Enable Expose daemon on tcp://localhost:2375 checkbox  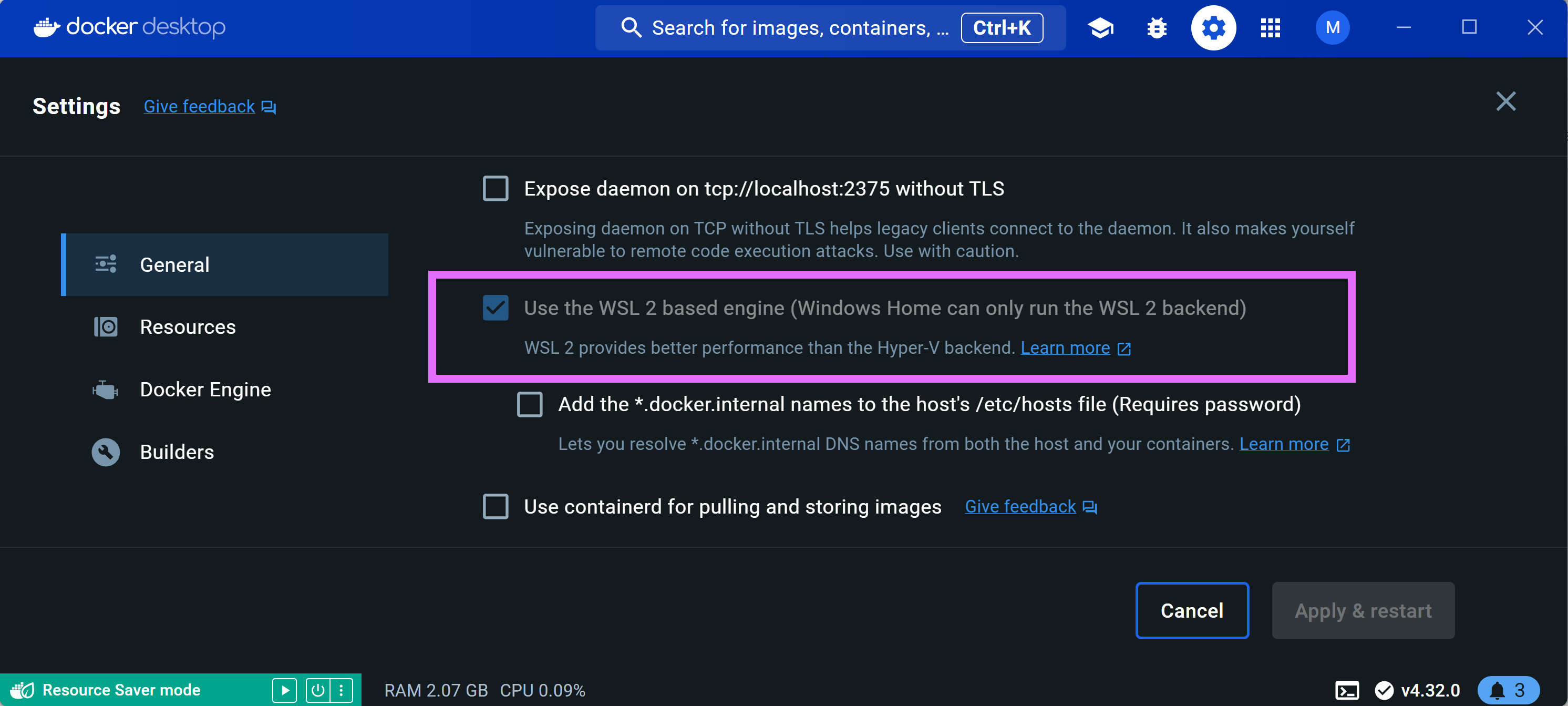pyautogui.click(x=496, y=189)
